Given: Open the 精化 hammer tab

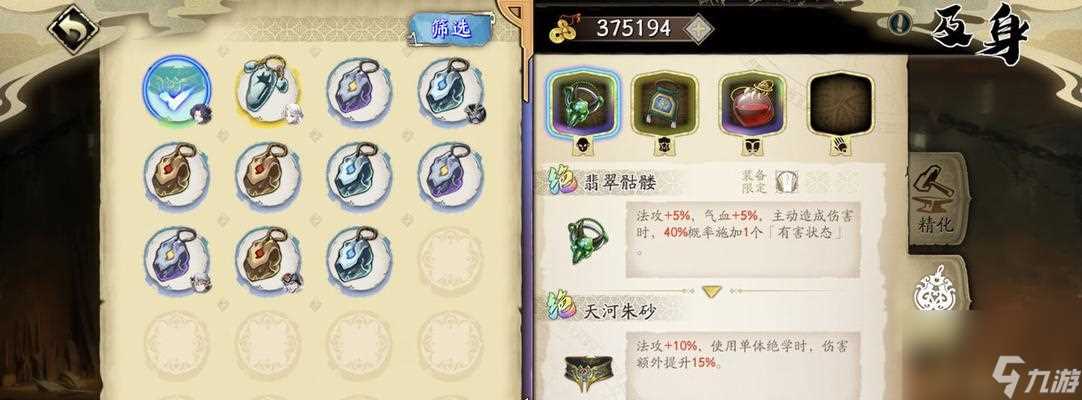Looking at the screenshot, I should click(935, 200).
